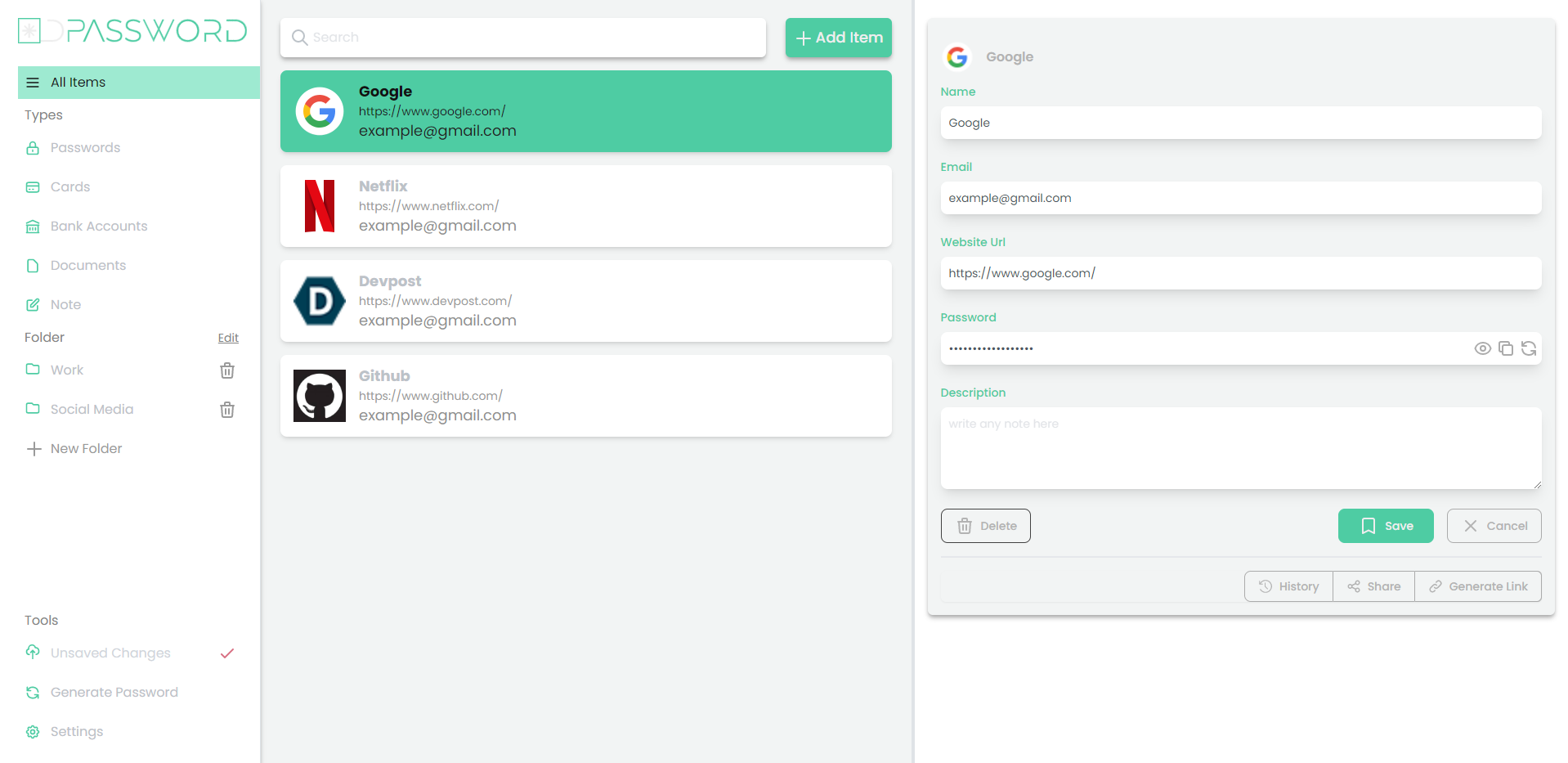Click the Generate Password refresh icon
The width and height of the screenshot is (1568, 763).
click(x=33, y=693)
